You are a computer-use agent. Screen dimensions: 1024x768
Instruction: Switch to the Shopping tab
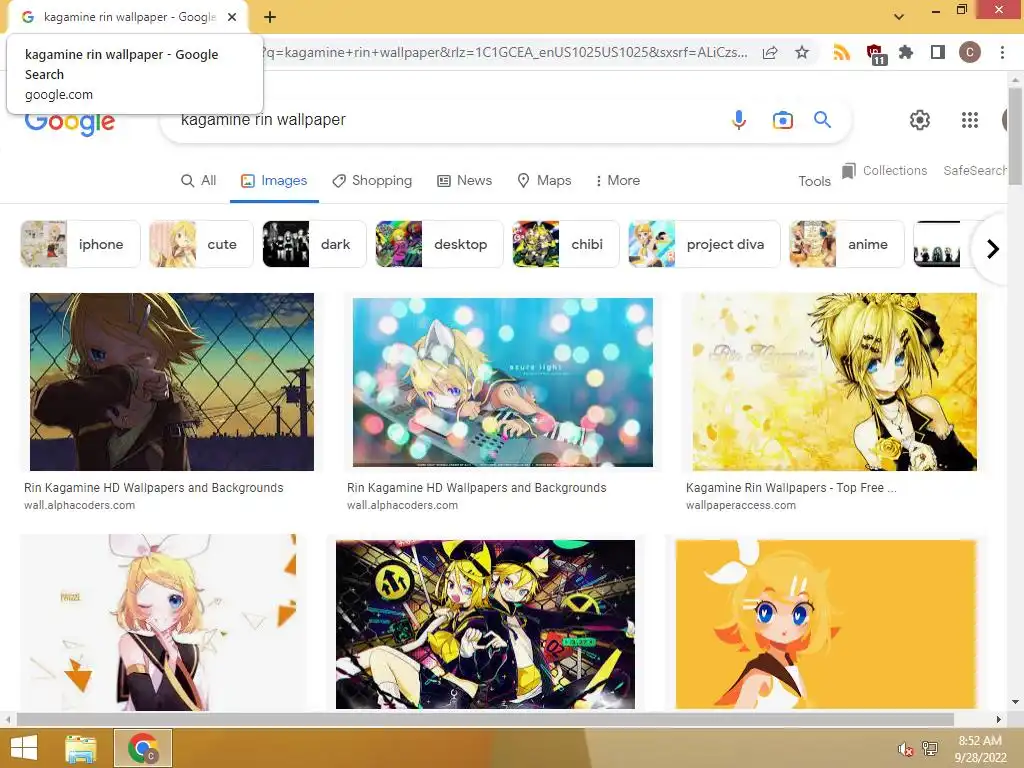click(x=372, y=181)
